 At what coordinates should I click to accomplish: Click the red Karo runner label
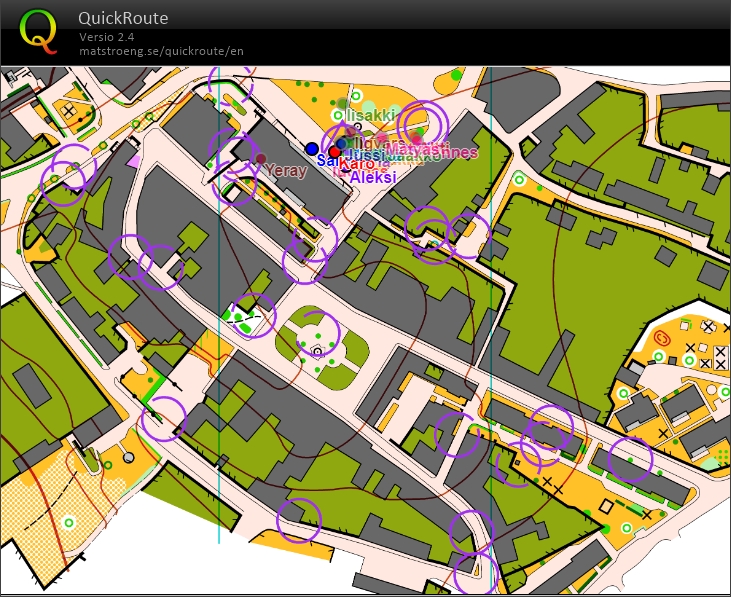pyautogui.click(x=356, y=164)
